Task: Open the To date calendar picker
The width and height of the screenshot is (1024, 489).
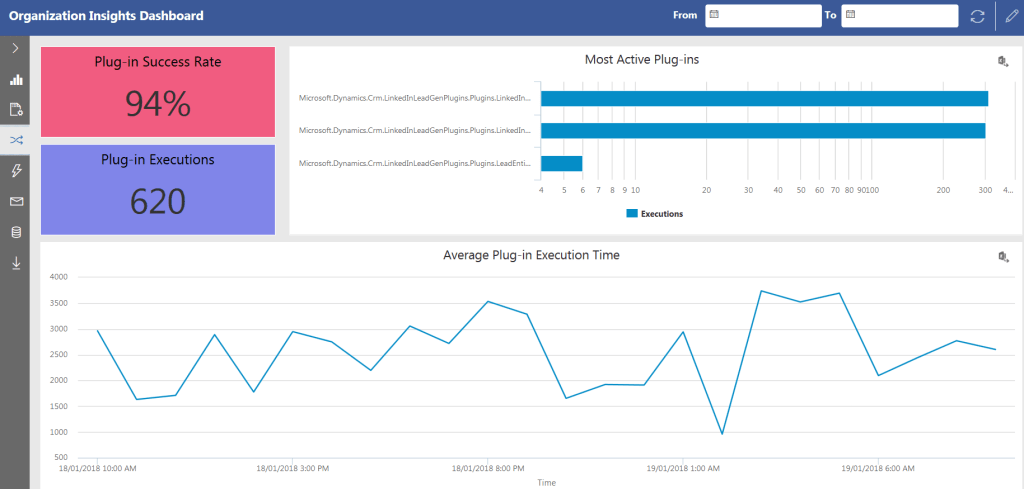Action: click(850, 16)
